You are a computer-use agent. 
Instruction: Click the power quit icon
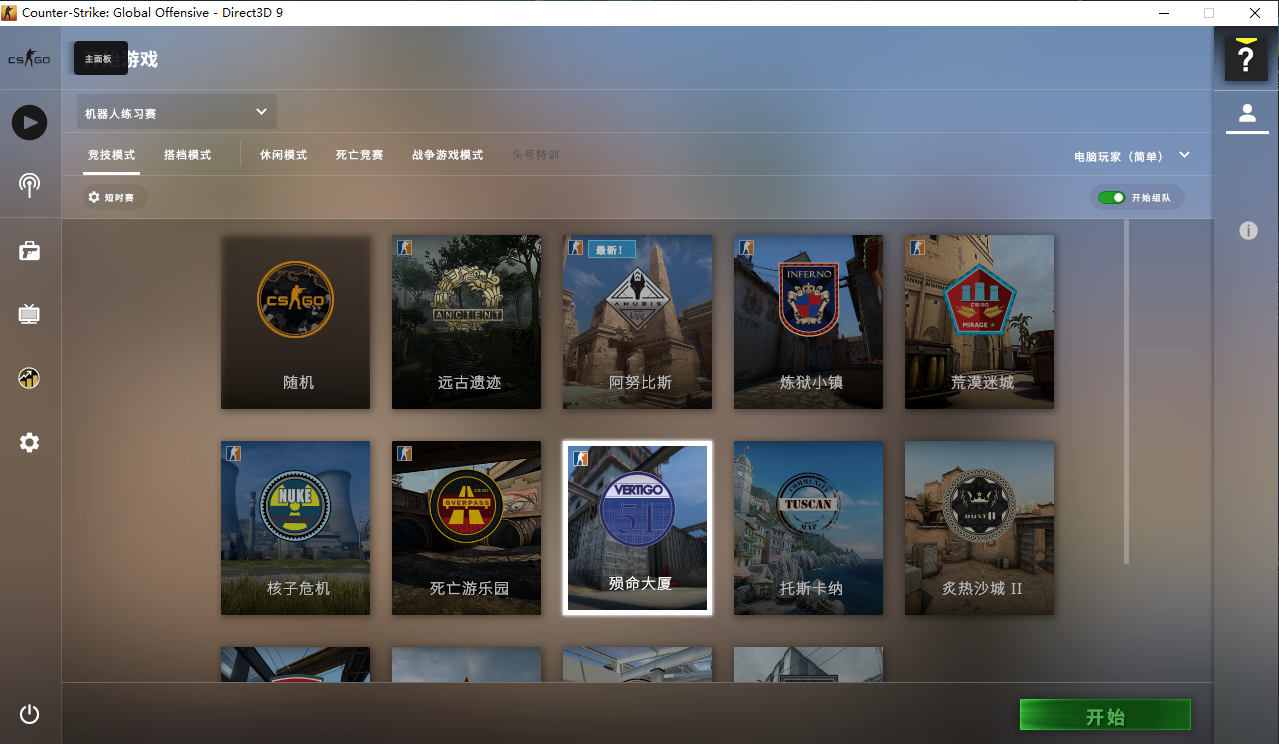pyautogui.click(x=29, y=714)
